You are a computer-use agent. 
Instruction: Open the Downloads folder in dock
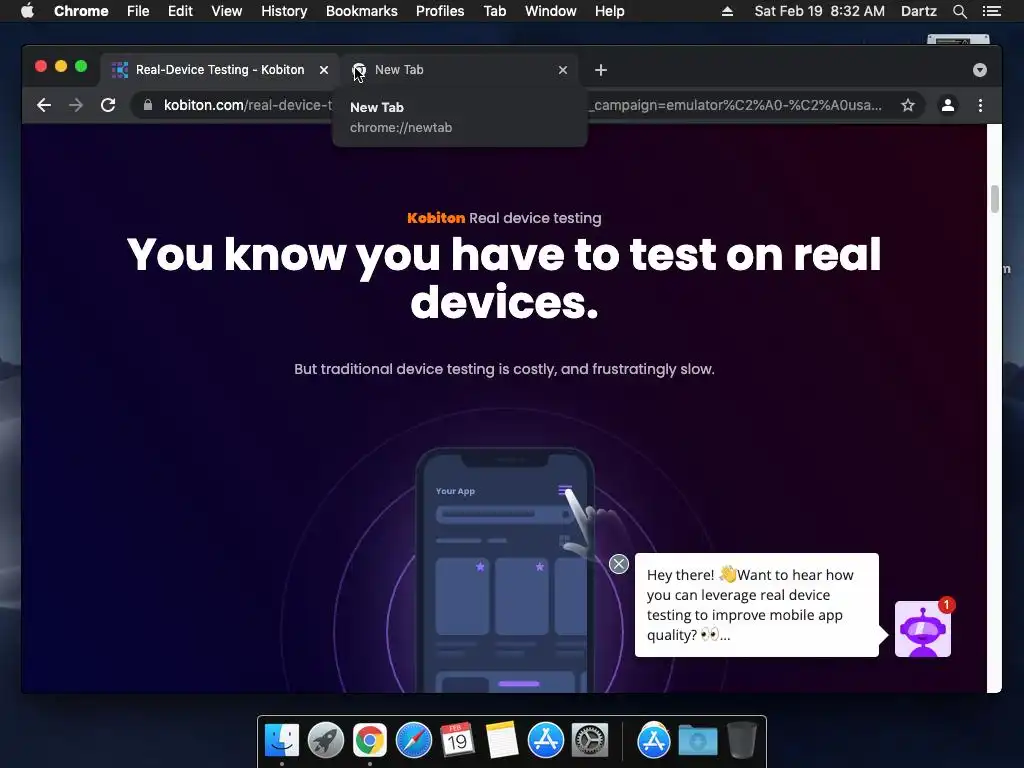(697, 741)
